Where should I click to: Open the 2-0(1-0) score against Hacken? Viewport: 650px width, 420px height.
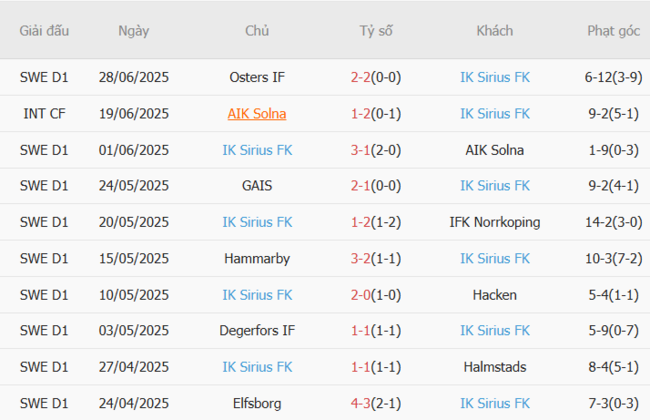pos(376,294)
